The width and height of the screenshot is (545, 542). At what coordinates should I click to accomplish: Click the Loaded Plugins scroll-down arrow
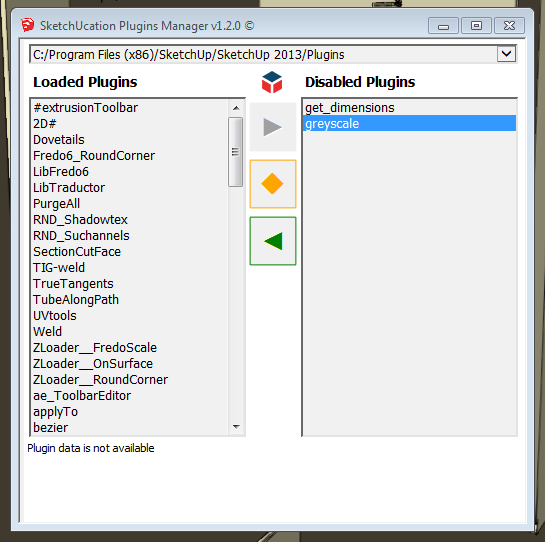point(236,427)
